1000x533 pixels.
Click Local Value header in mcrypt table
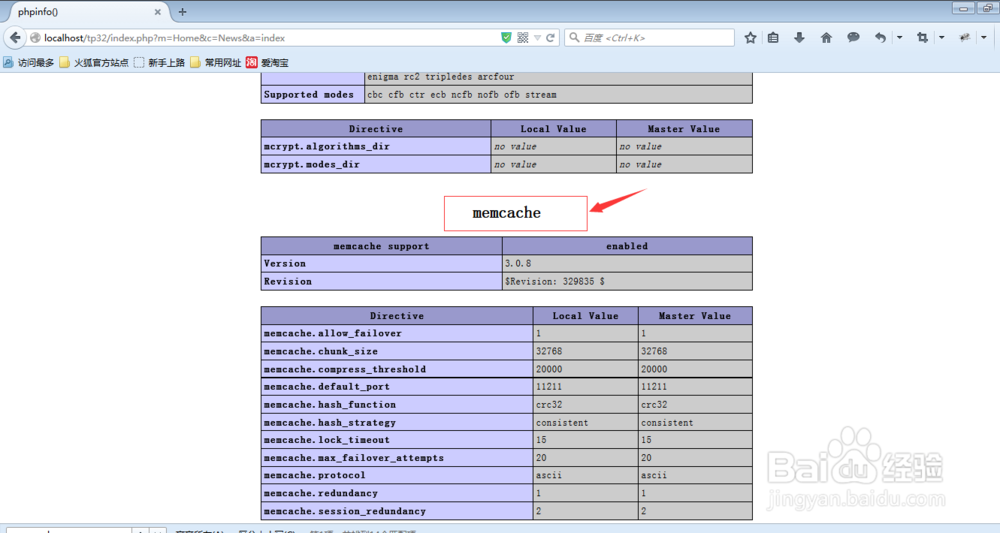coord(553,129)
